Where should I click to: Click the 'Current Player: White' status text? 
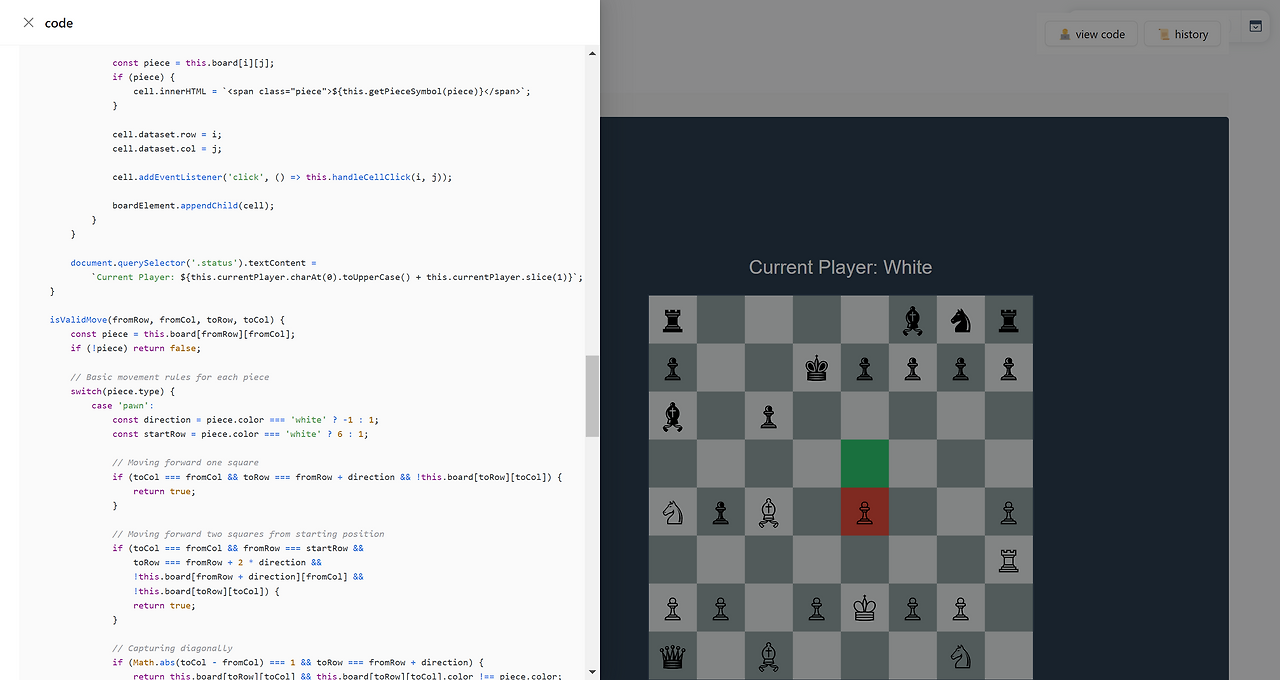[840, 267]
